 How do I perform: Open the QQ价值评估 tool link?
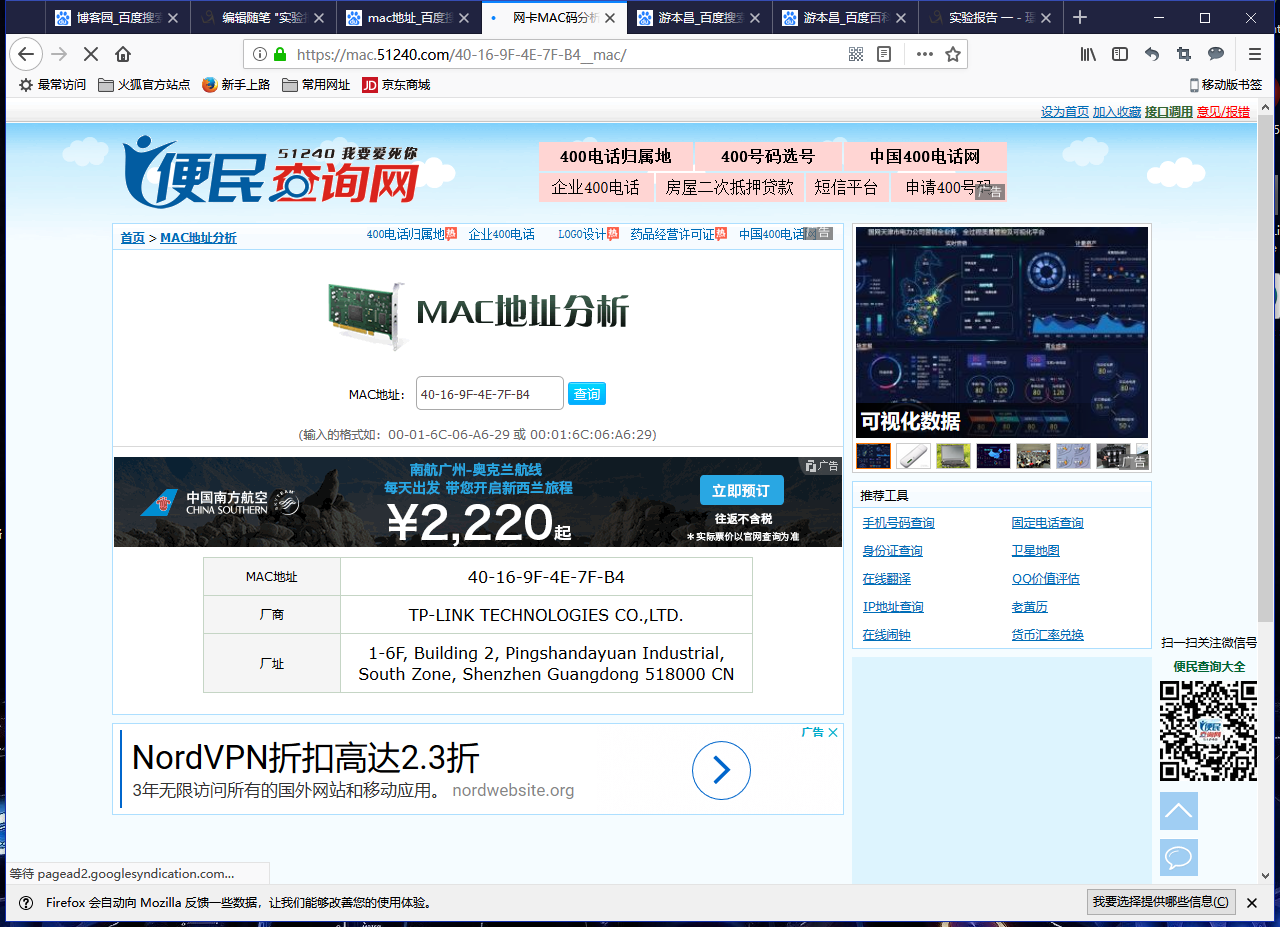tap(1046, 579)
